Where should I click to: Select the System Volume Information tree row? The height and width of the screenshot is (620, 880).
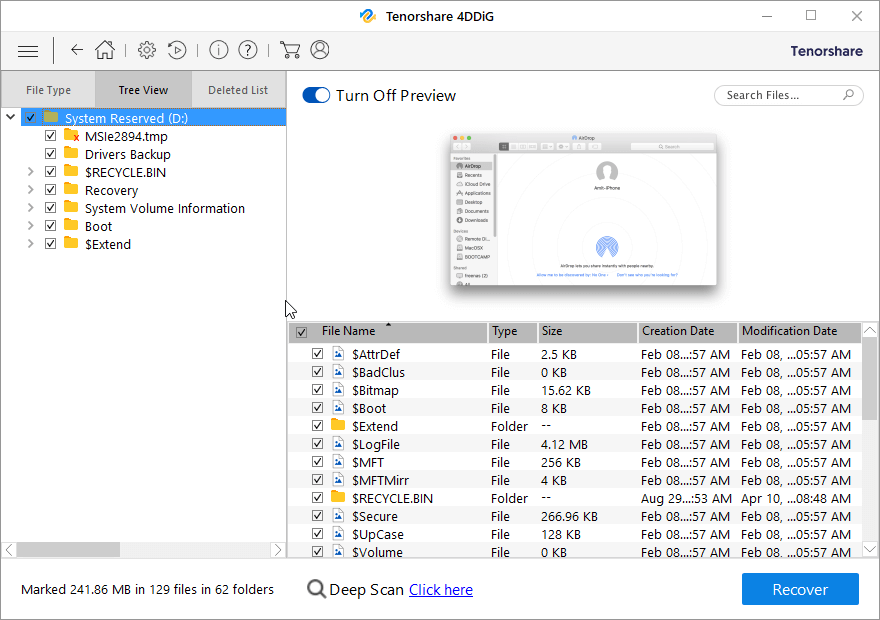click(x=164, y=208)
